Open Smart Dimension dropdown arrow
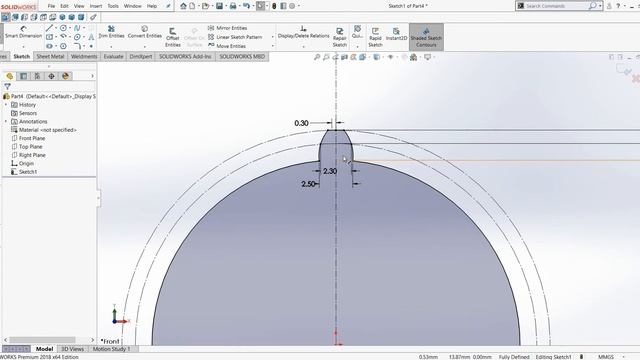Viewport: 640px width, 360px height. [x=23, y=46]
